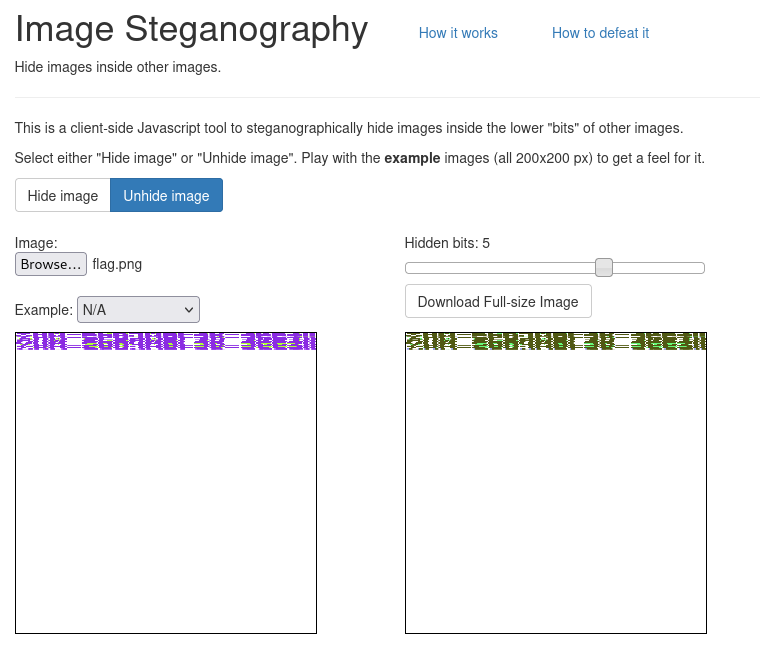760x671 pixels.
Task: Switch to Hide image mode
Action: (63, 195)
